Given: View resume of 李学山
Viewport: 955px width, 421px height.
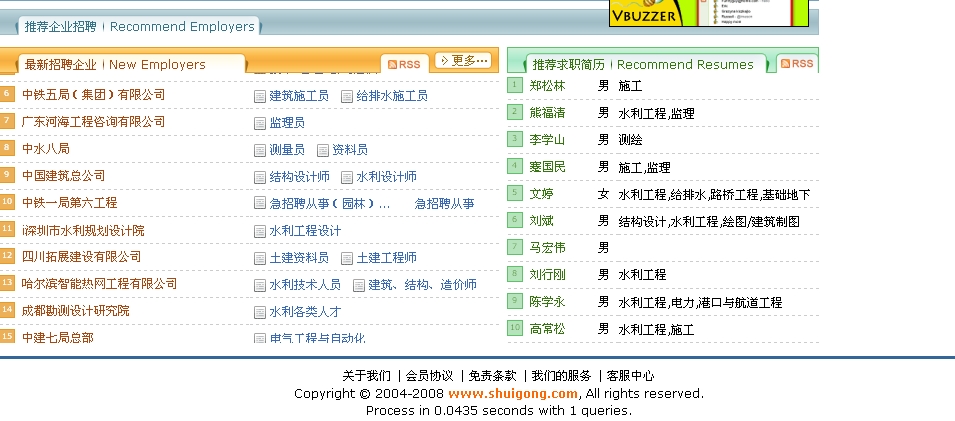Looking at the screenshot, I should pyautogui.click(x=547, y=140).
